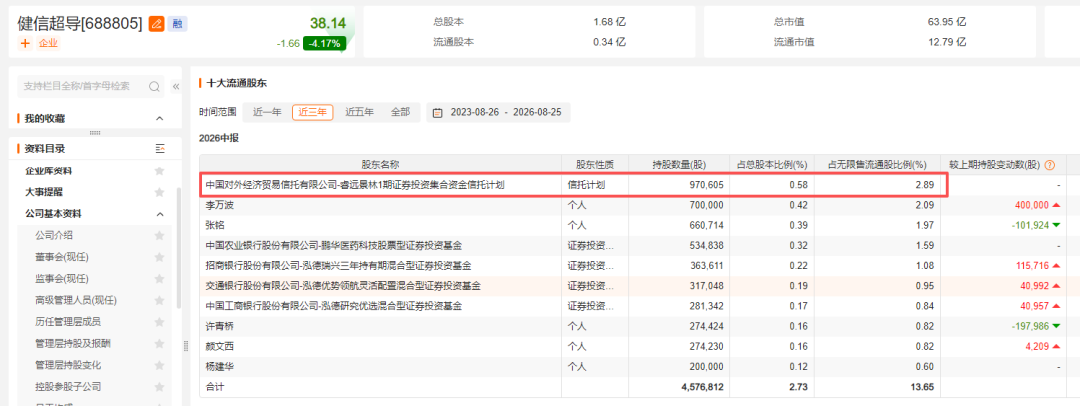The height and width of the screenshot is (406, 1080).
Task: Click the search magnifier icon in sidebar
Action: [154, 86]
